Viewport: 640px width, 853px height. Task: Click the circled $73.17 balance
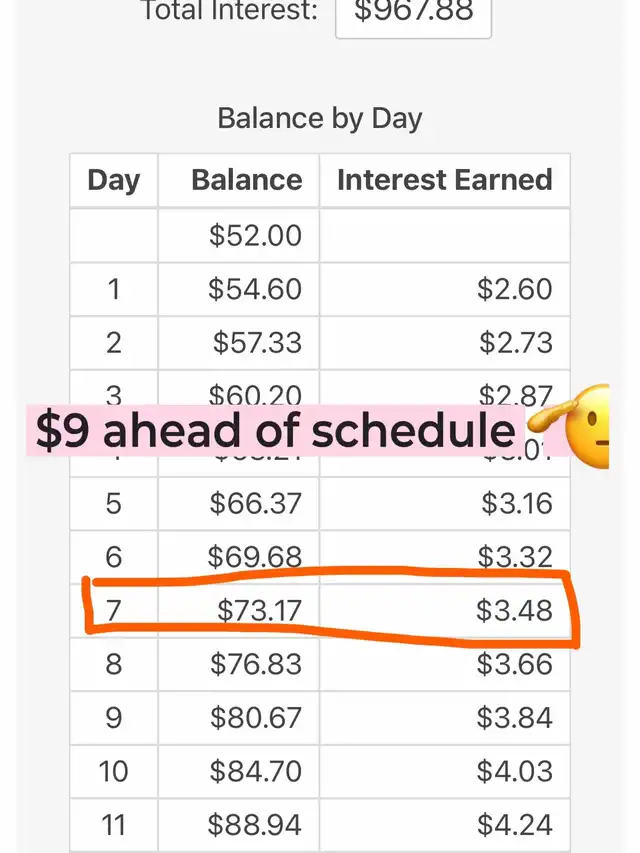click(256, 610)
